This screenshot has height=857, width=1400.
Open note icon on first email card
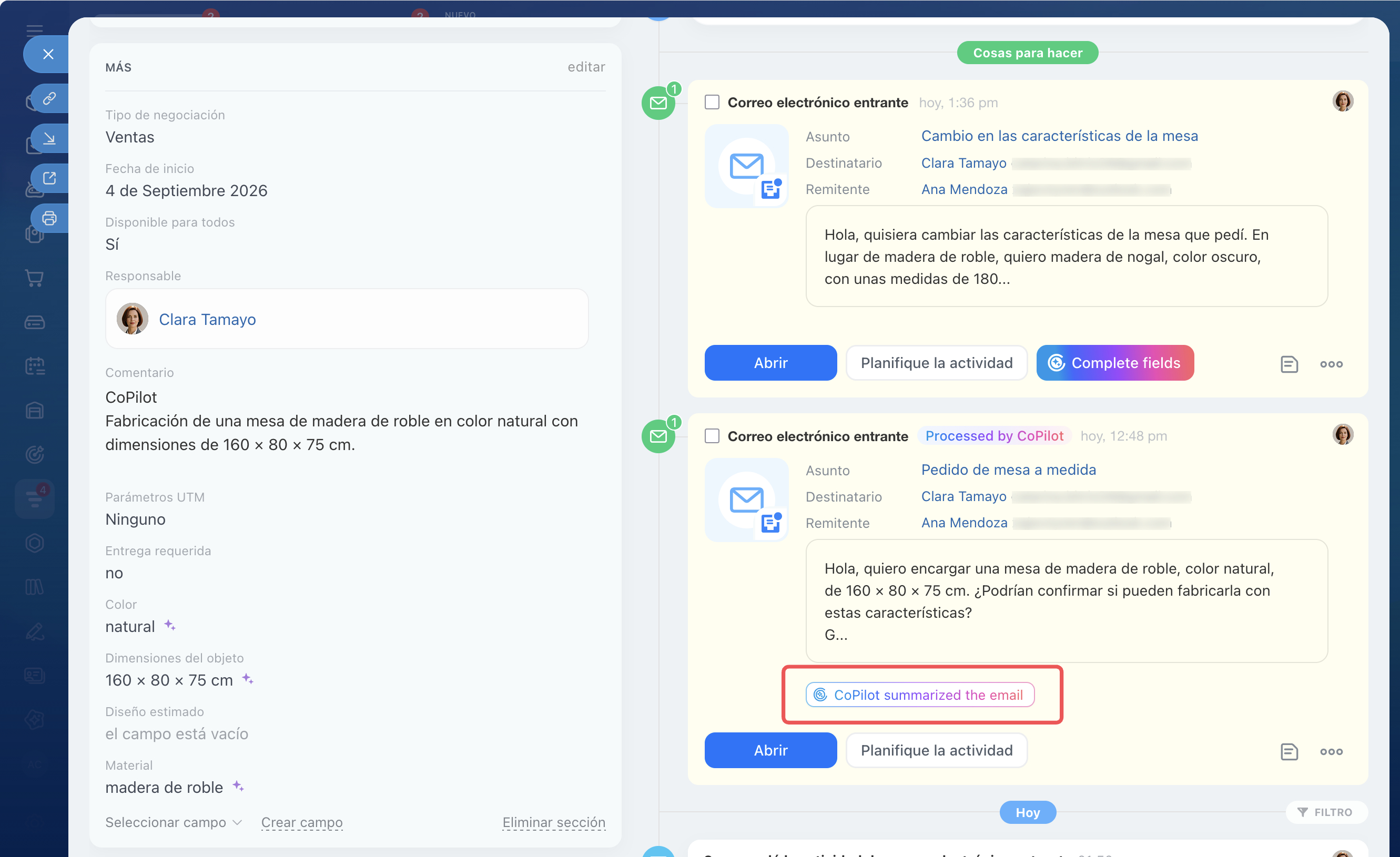1289,364
